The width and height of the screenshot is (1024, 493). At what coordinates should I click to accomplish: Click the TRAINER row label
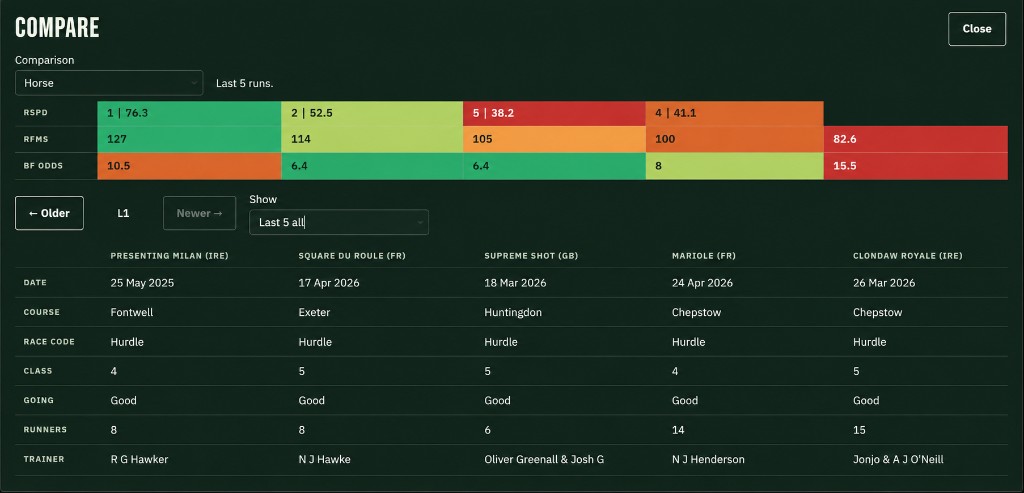click(x=44, y=459)
